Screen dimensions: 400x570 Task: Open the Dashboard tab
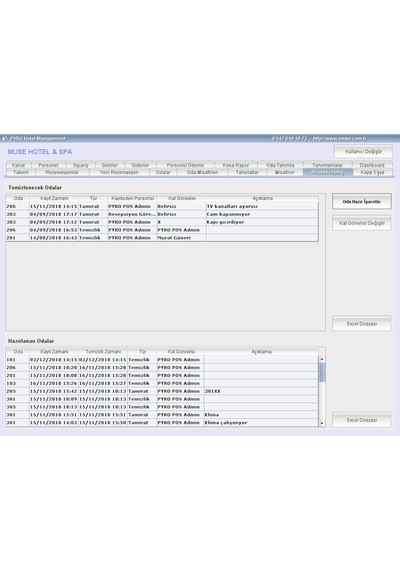point(372,165)
